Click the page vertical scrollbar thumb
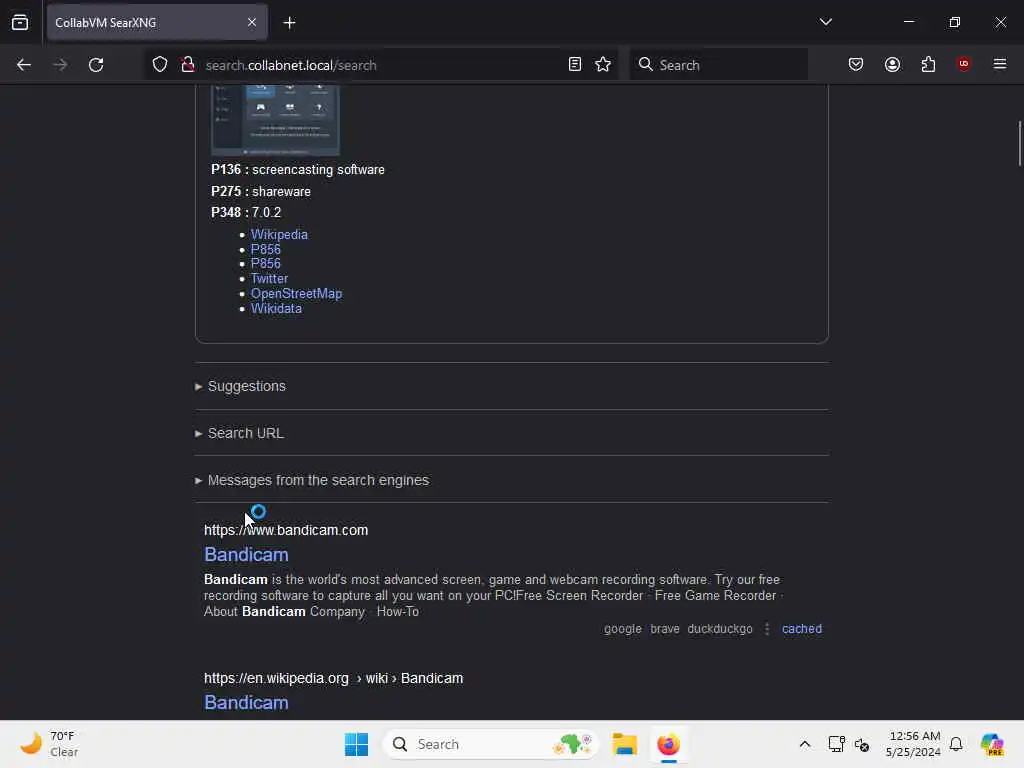The height and width of the screenshot is (768, 1024). tap(1019, 144)
